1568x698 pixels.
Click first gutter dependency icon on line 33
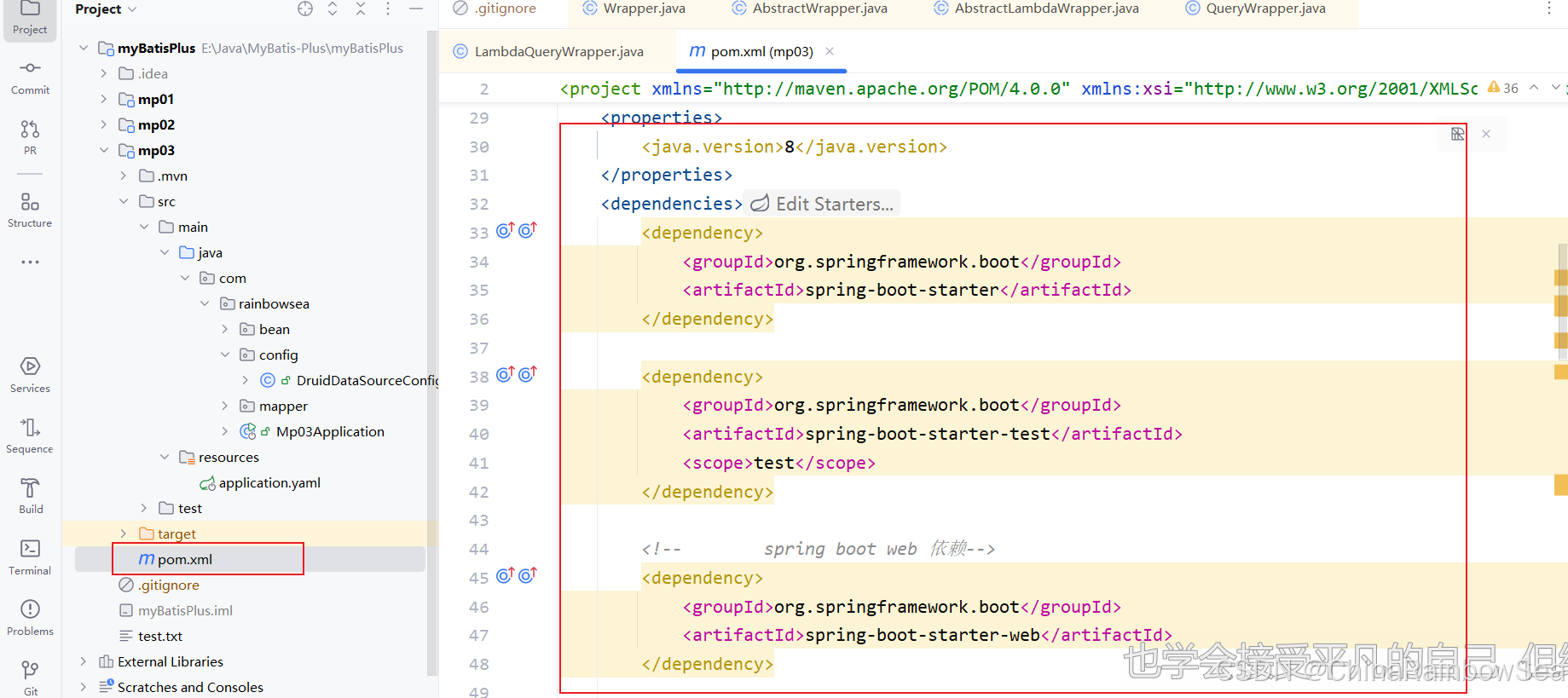tap(506, 230)
